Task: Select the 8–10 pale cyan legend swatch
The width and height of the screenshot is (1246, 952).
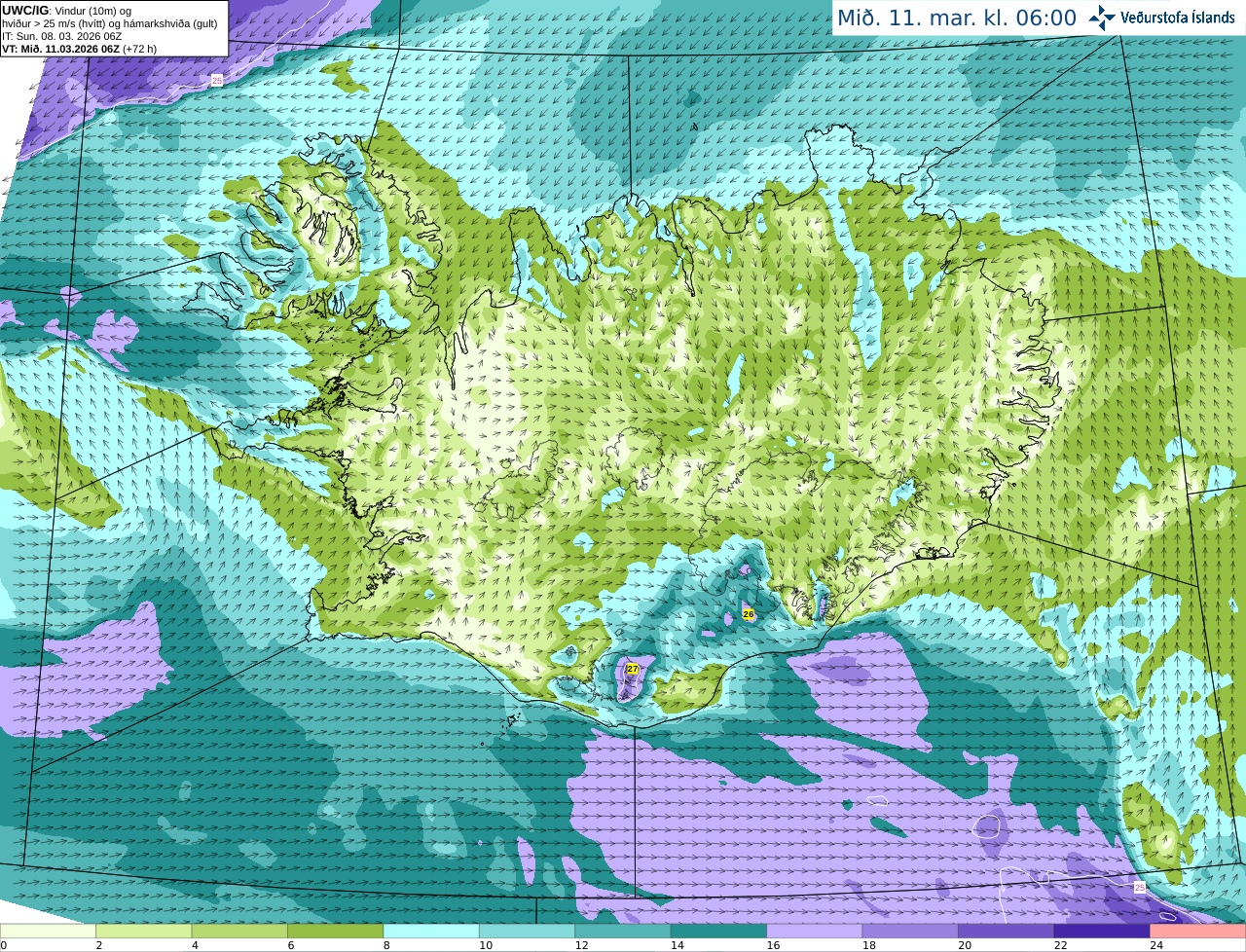Action: (x=431, y=932)
